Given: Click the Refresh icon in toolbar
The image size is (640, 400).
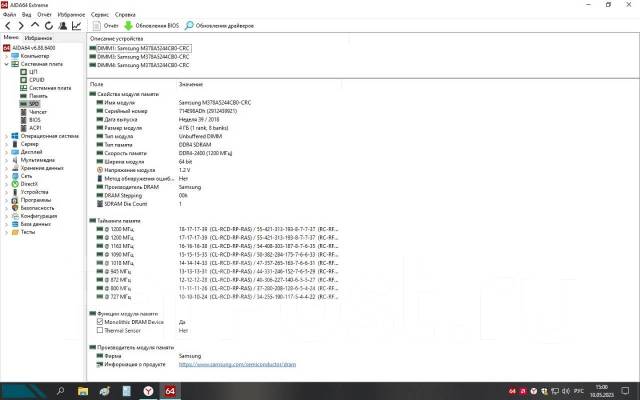Looking at the screenshot, I should point(48,25).
